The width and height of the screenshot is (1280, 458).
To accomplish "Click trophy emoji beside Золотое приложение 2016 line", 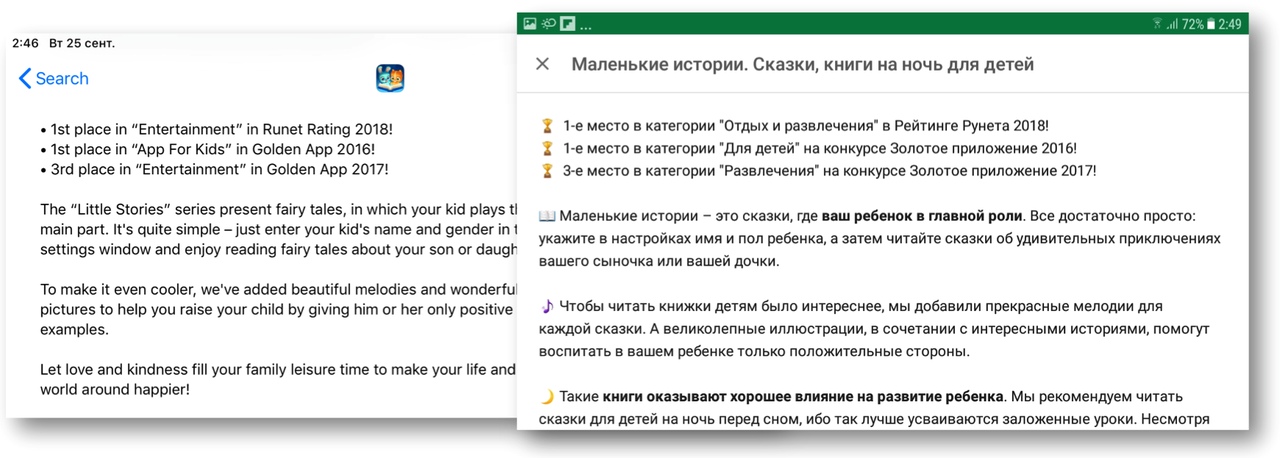I will click(x=546, y=148).
